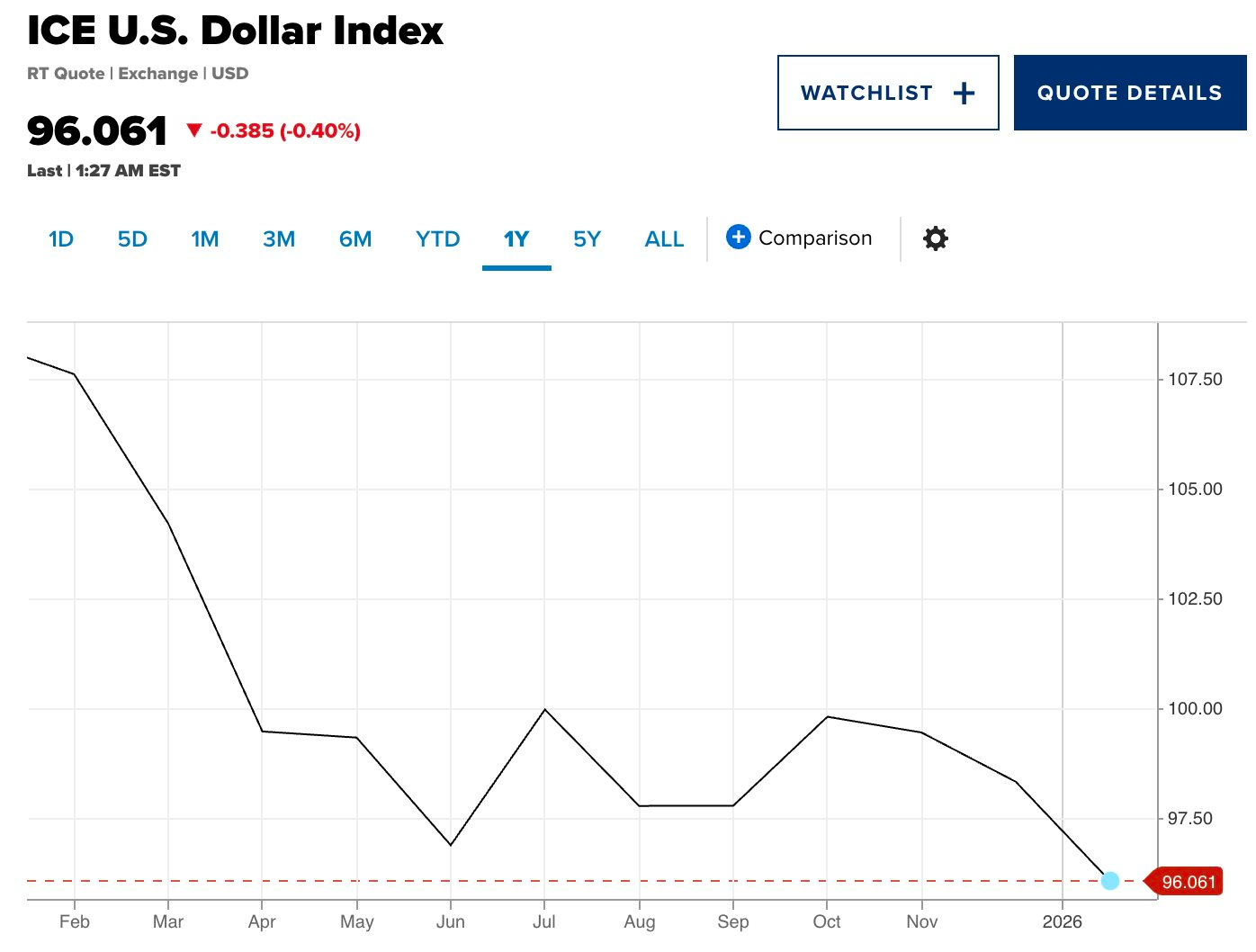The image size is (1256, 952).
Task: Click the plus icon inside the Watchlist button
Action: point(964,92)
